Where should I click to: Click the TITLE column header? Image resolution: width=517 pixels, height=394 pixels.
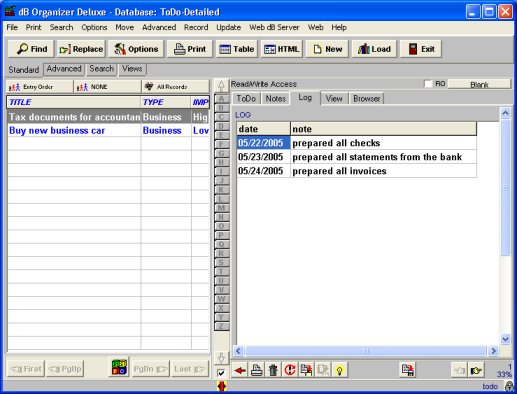74,102
